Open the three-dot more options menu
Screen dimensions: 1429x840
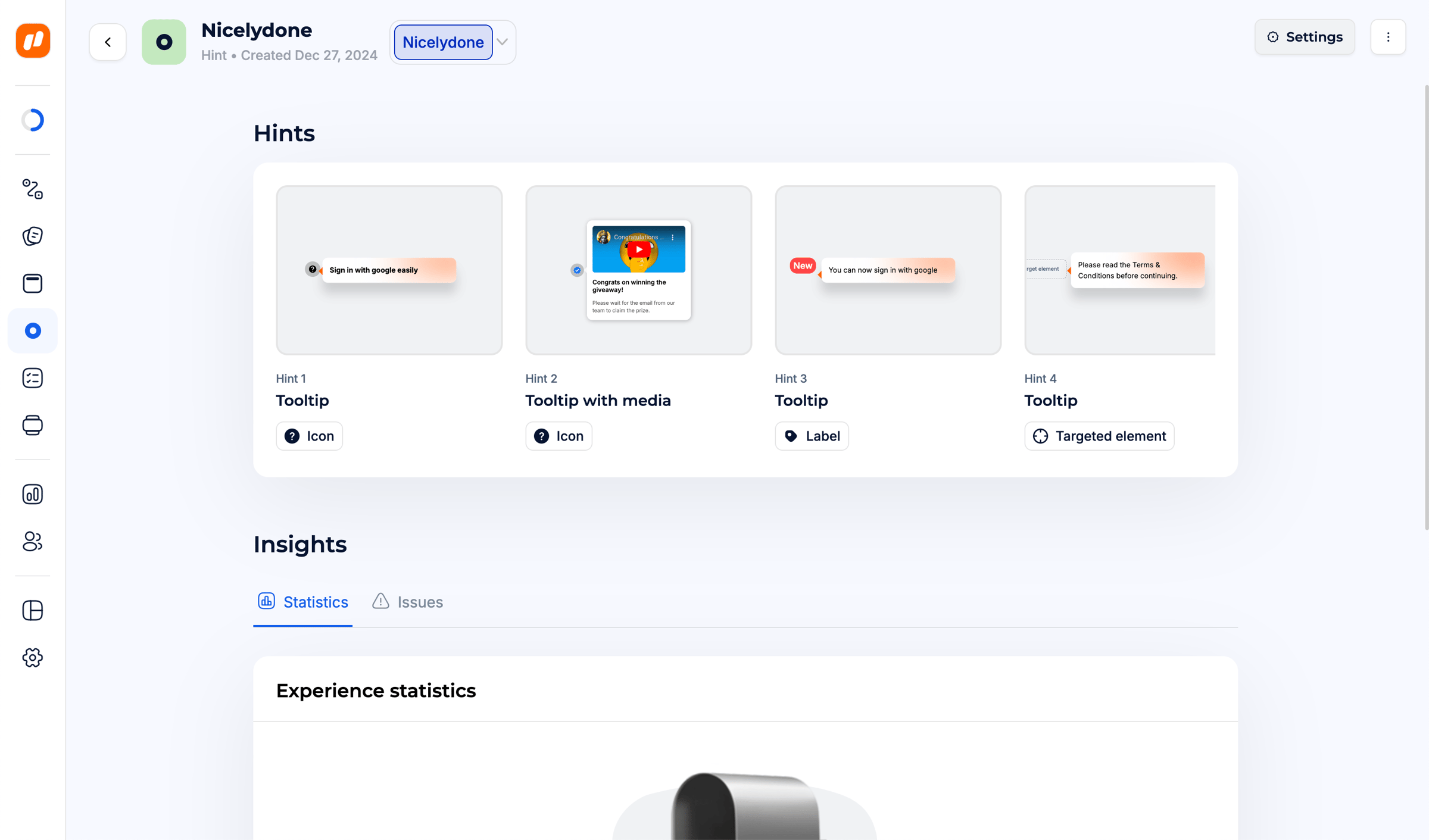(x=1388, y=37)
